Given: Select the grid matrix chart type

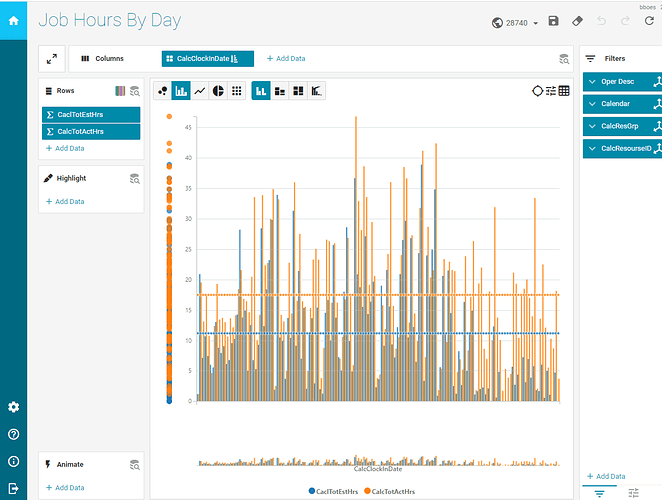Looking at the screenshot, I should 237,91.
